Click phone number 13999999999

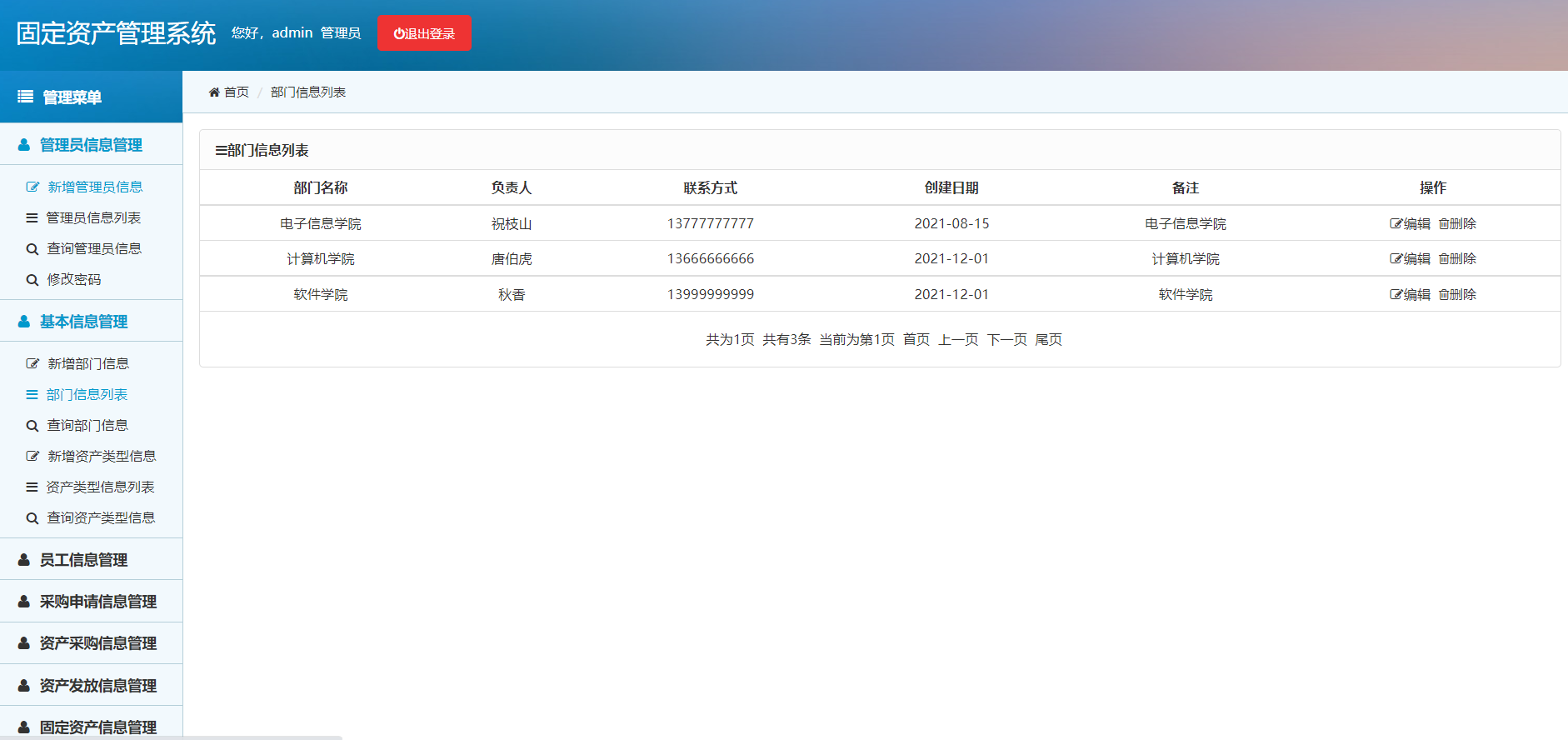[711, 294]
